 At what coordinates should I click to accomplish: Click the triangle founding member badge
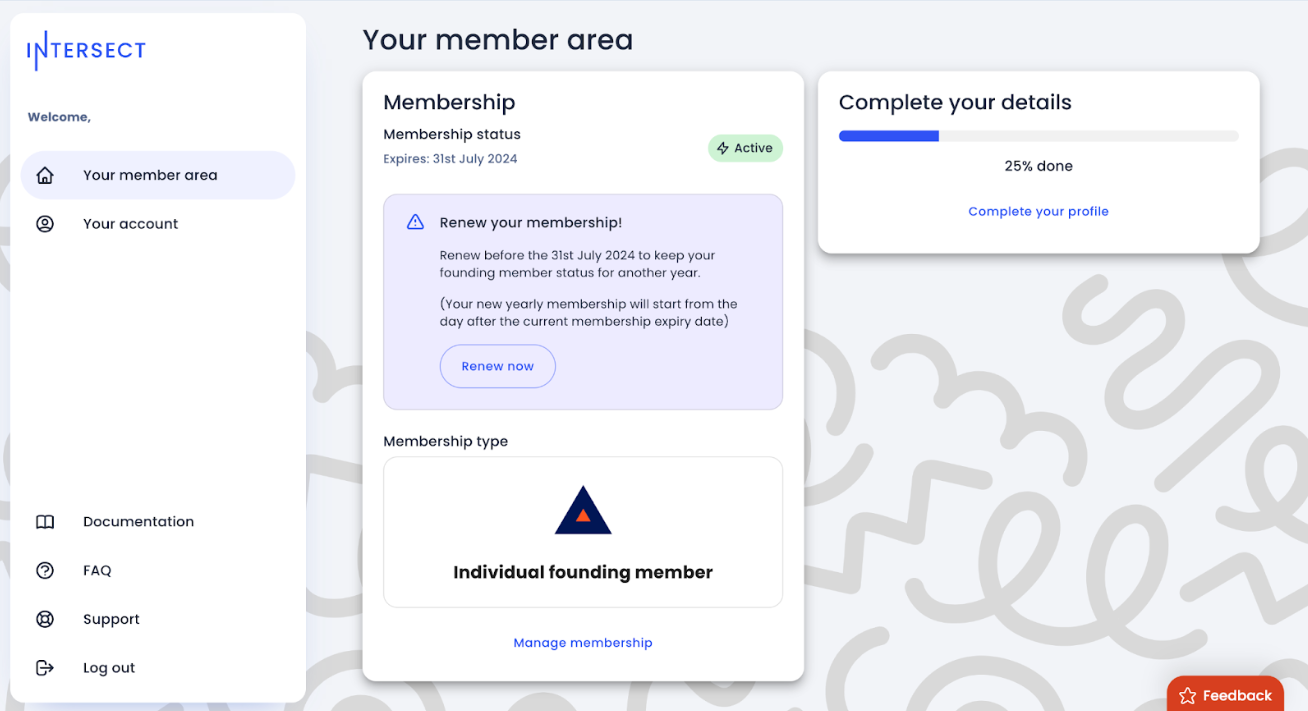[583, 510]
